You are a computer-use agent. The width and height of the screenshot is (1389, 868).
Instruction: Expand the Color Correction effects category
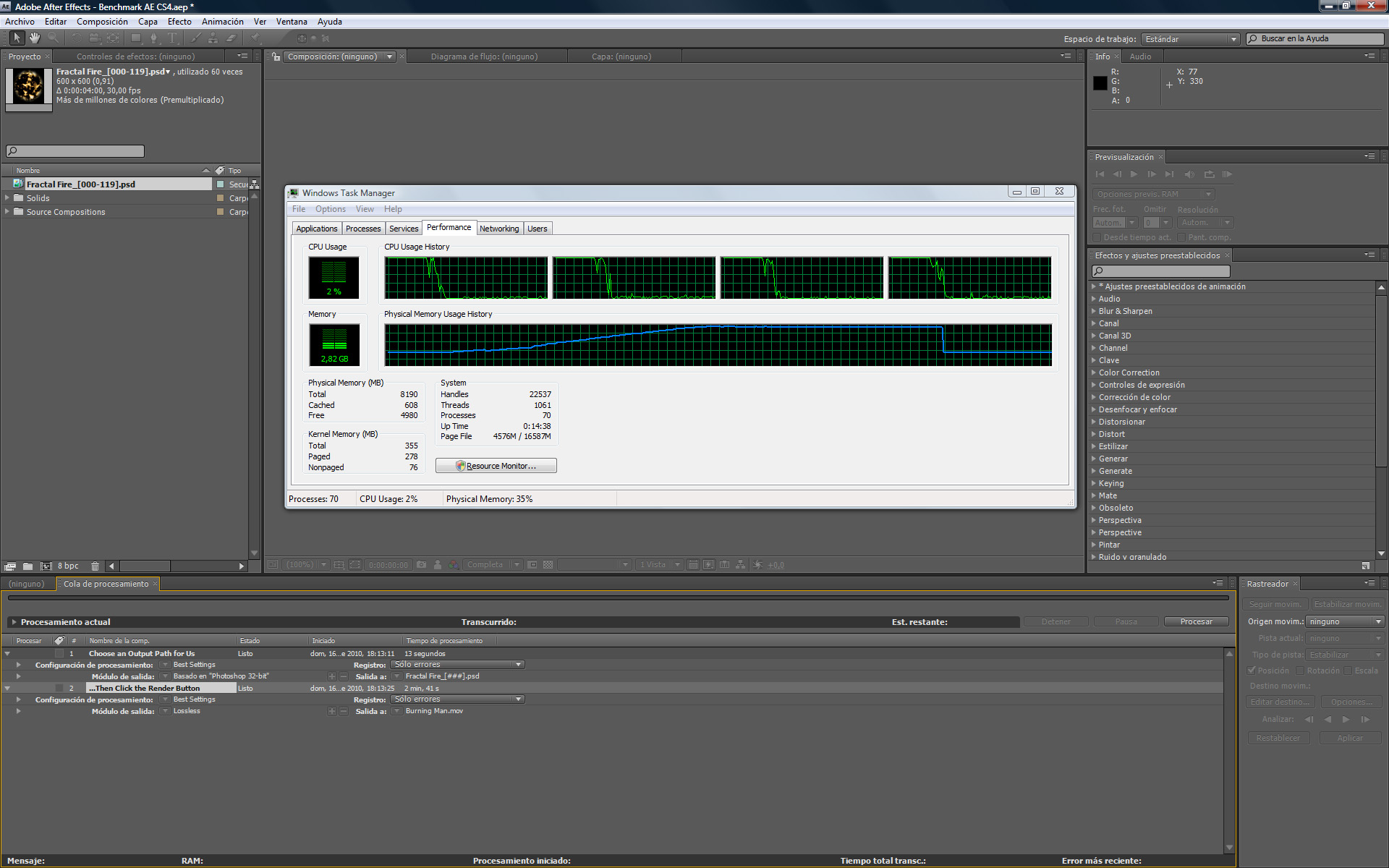(1093, 373)
